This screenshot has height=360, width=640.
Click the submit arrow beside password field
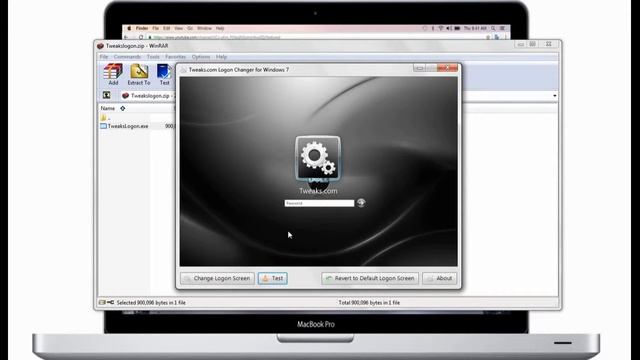(x=361, y=202)
